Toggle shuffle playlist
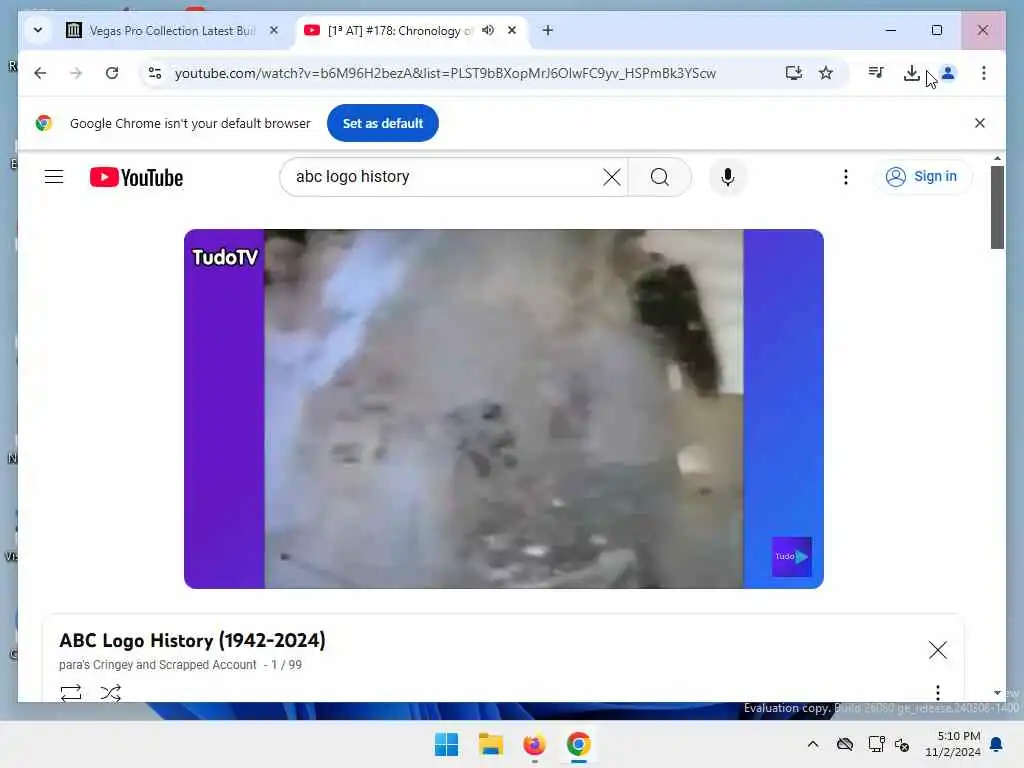The image size is (1024, 768). pyautogui.click(x=110, y=693)
